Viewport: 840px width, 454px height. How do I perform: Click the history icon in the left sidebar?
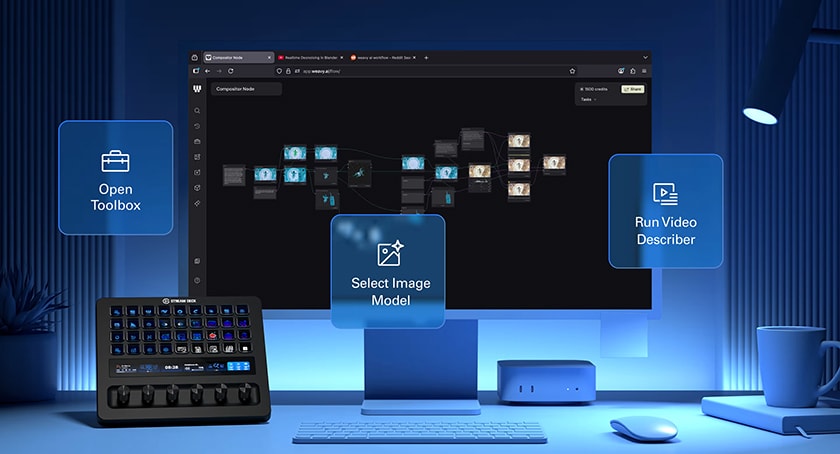197,126
